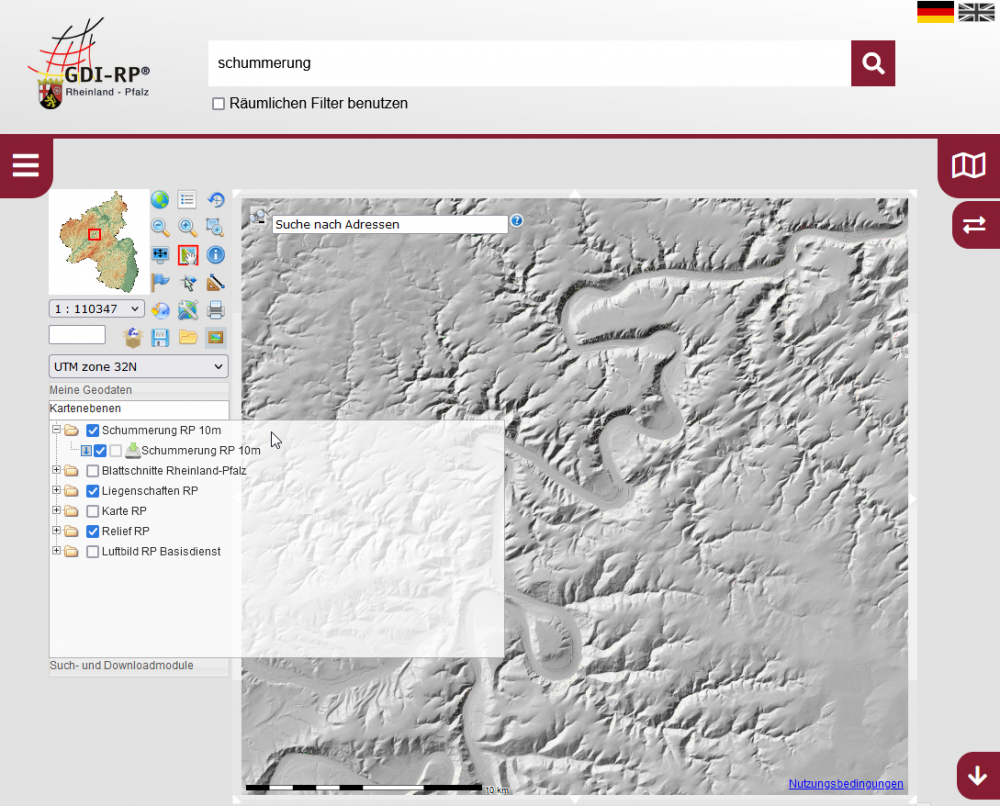Open the map scale dropdown

click(97, 309)
